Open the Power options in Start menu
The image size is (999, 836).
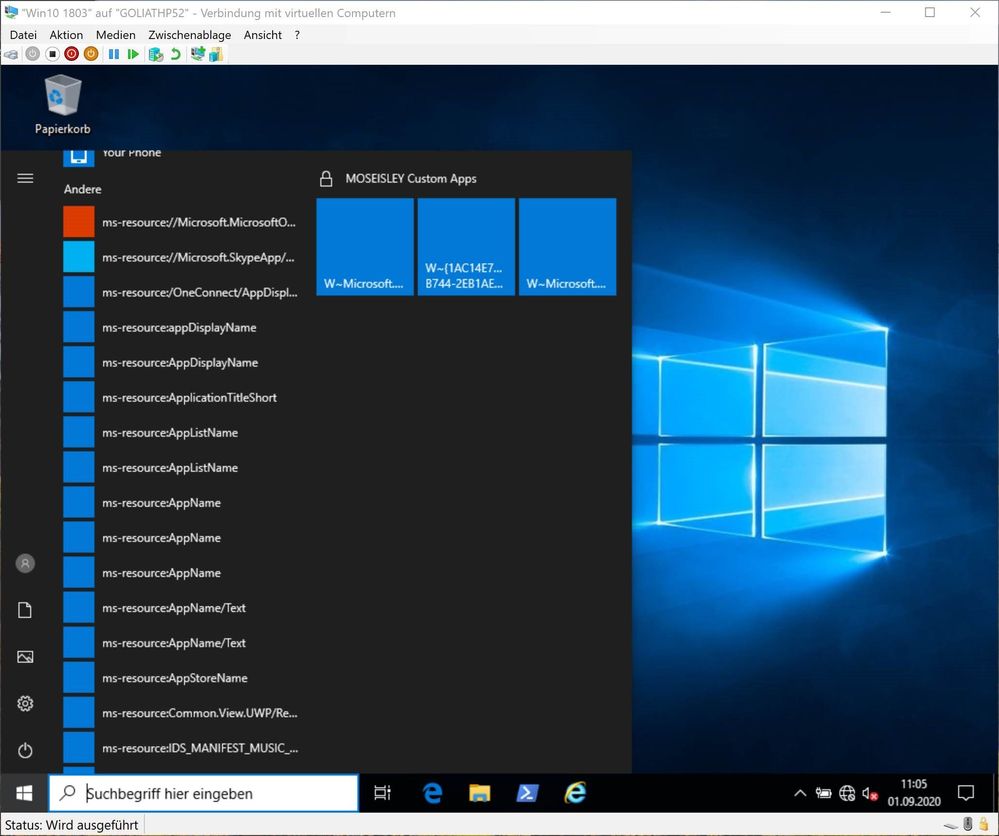point(25,750)
